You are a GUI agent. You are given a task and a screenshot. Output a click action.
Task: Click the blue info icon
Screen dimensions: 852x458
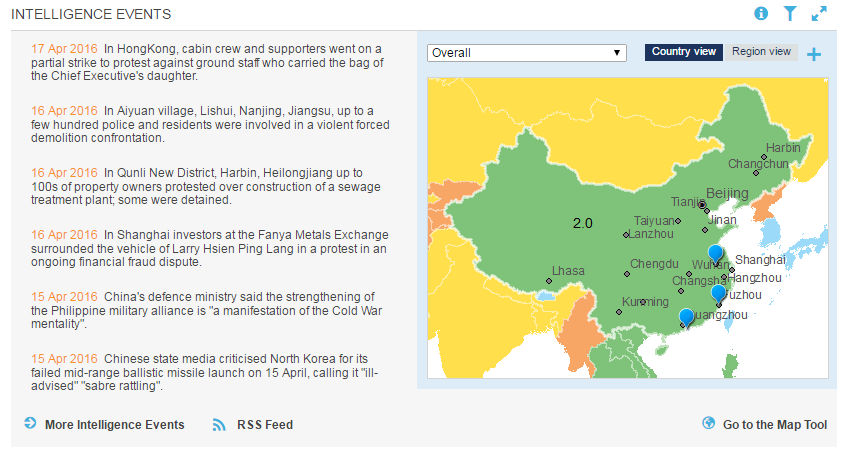(761, 14)
